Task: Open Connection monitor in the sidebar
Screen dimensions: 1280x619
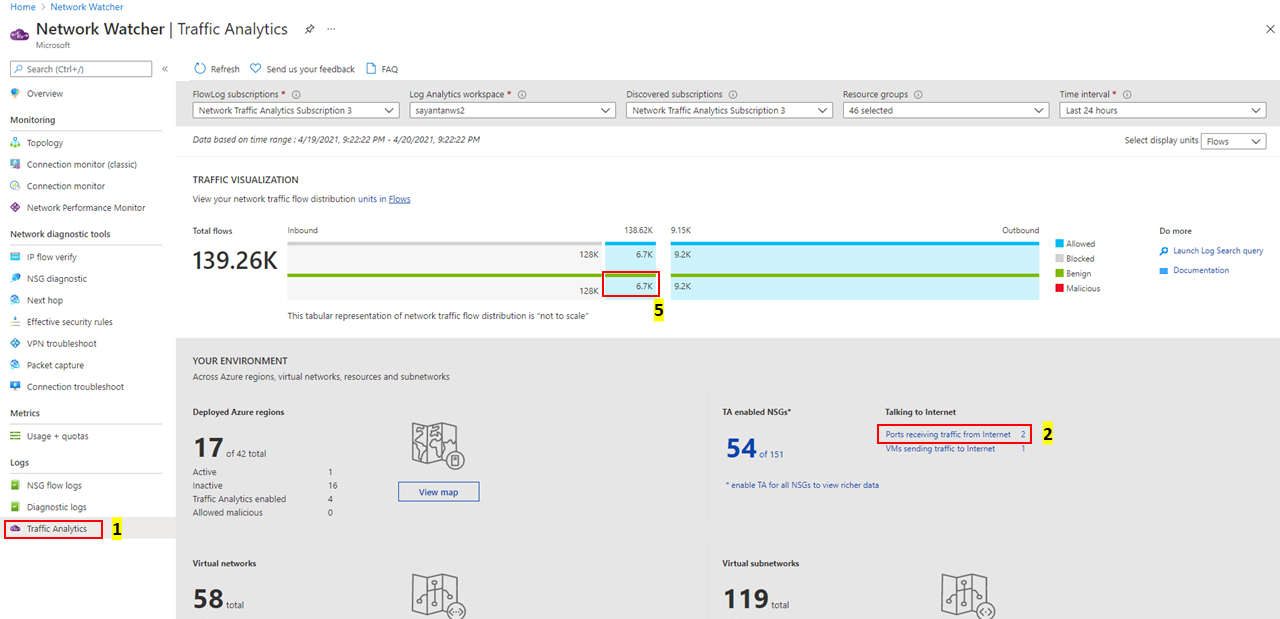Action: pyautogui.click(x=66, y=186)
